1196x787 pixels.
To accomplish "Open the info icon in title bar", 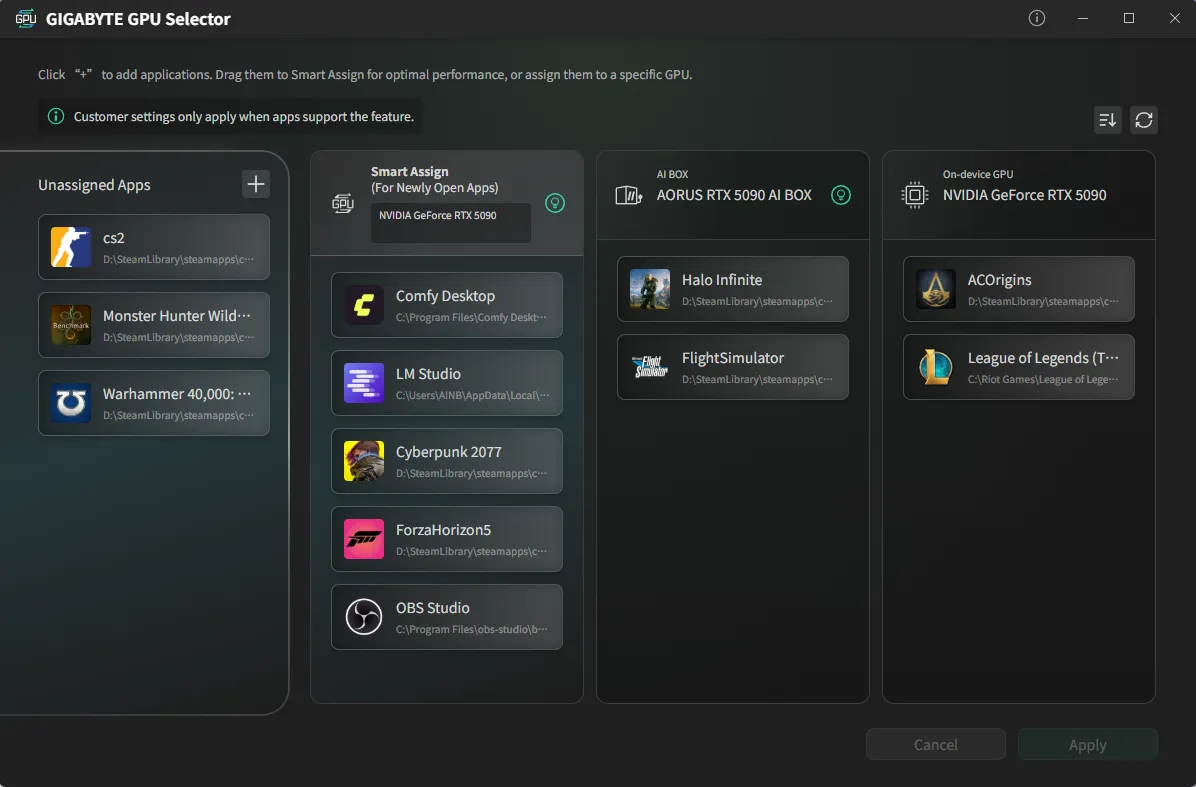I will (1037, 18).
